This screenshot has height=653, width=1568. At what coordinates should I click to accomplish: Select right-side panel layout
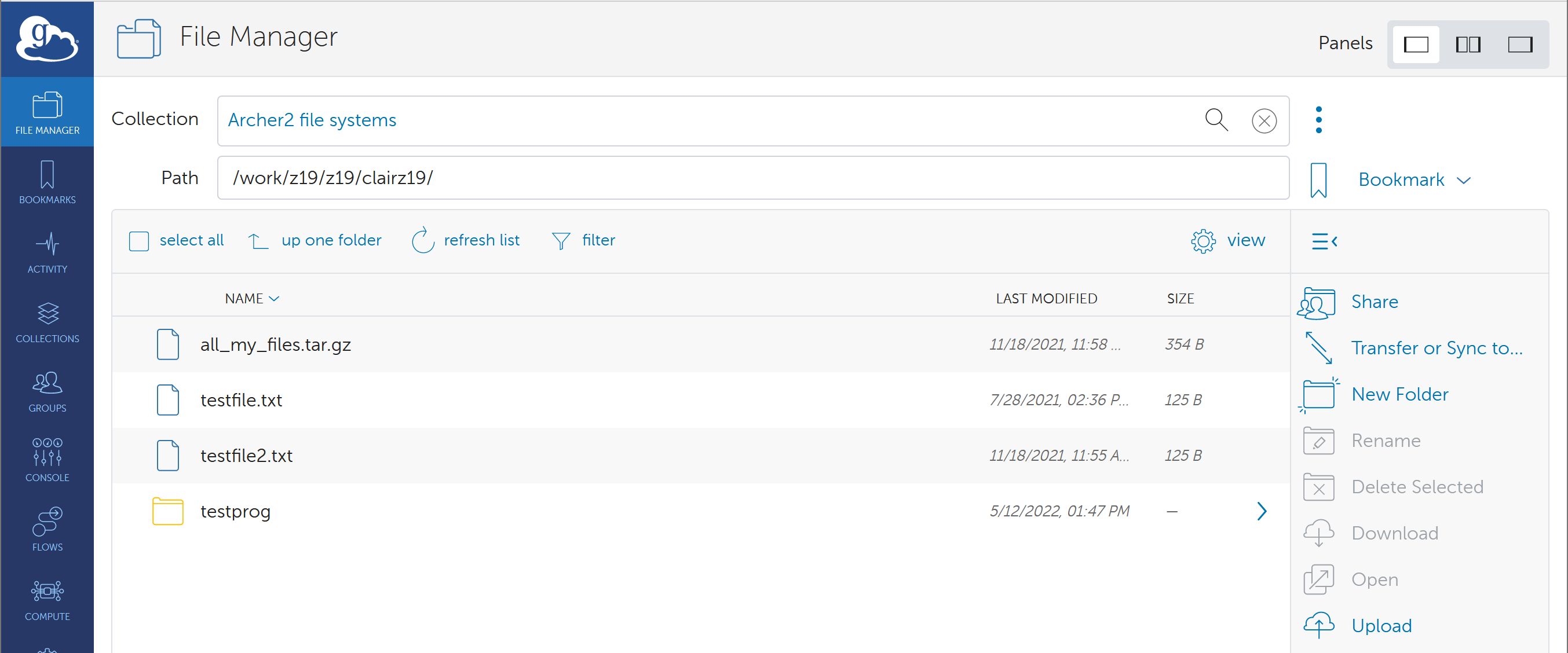click(x=1519, y=44)
